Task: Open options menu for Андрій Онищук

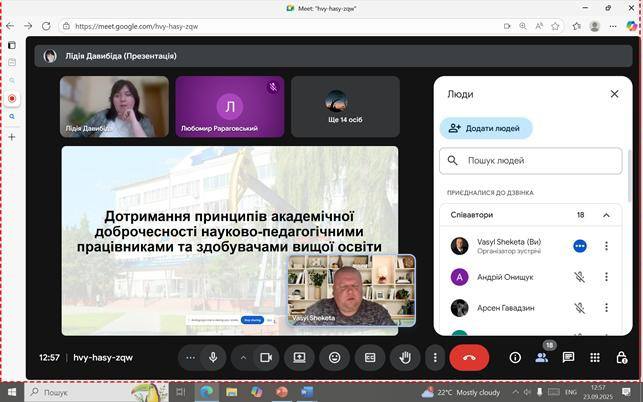Action: tap(606, 277)
